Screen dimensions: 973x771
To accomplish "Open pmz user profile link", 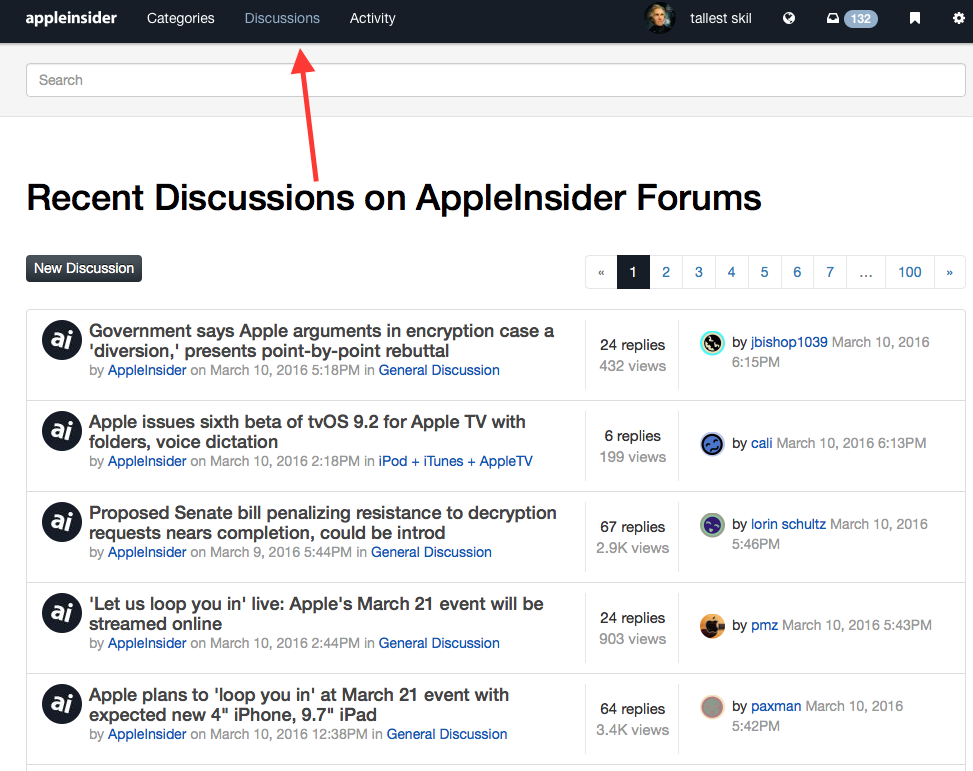I will [764, 625].
